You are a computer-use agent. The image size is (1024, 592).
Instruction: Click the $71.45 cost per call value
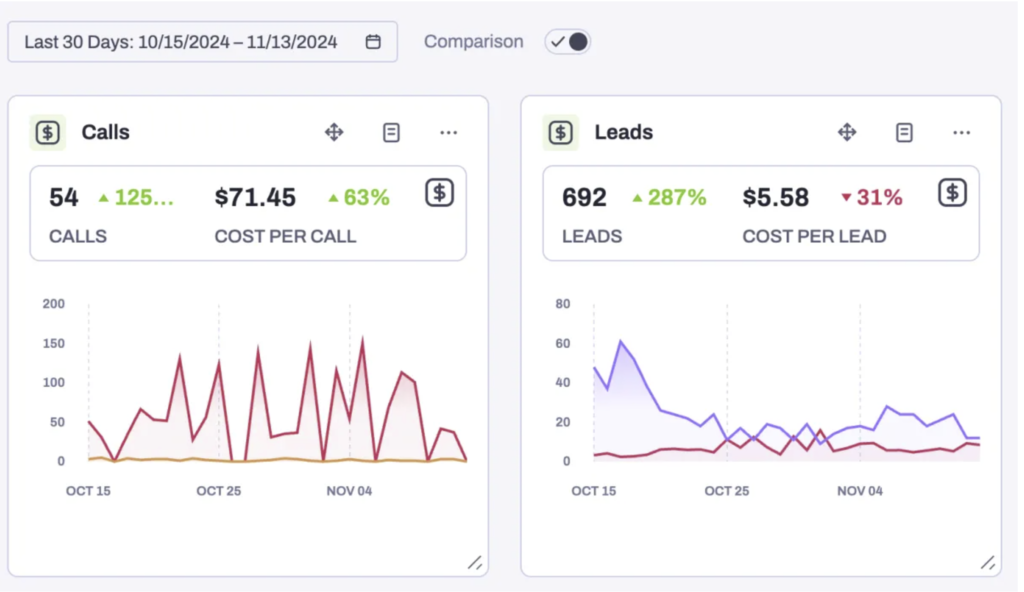tap(255, 197)
